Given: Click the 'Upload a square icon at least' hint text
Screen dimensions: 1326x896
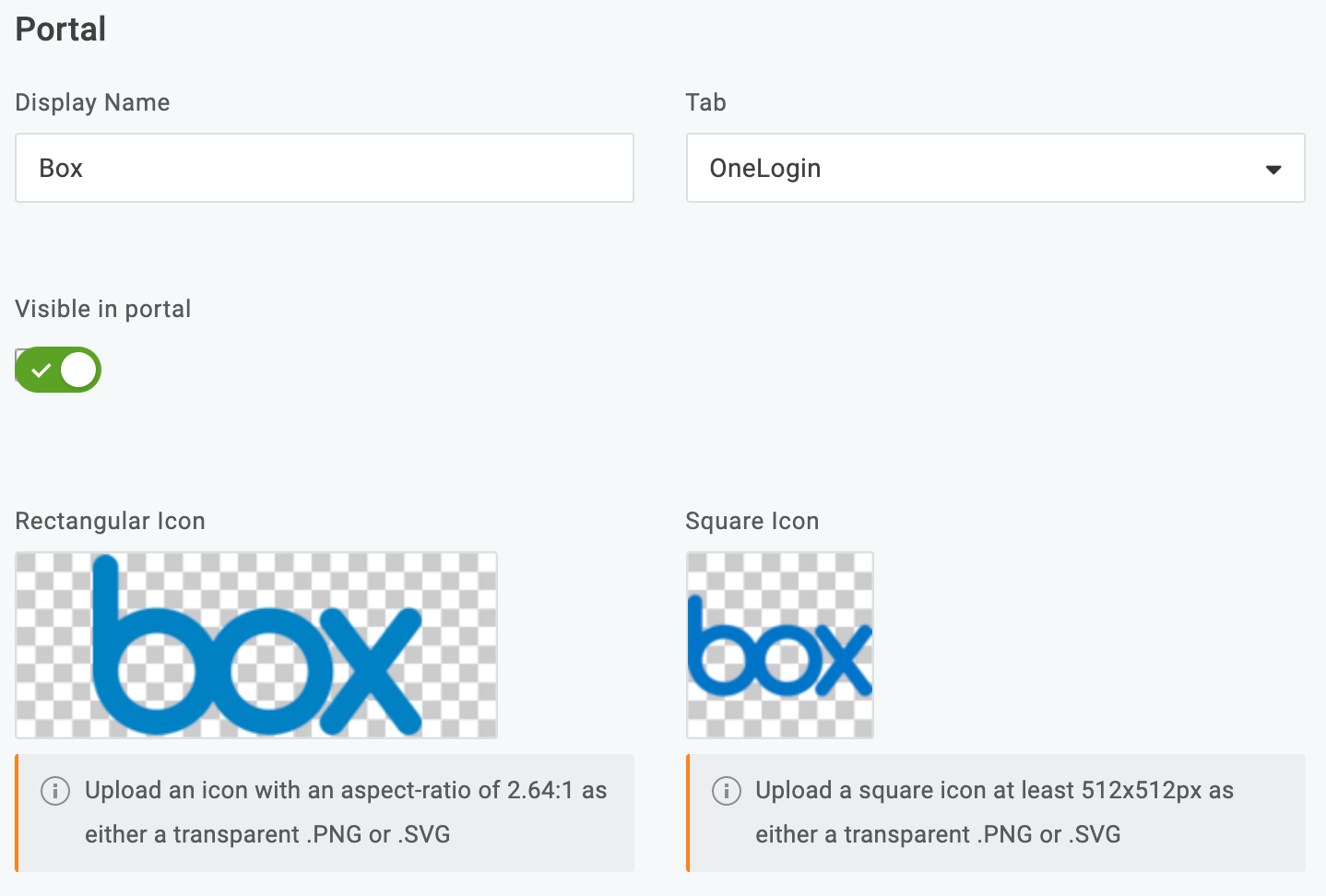Looking at the screenshot, I should pyautogui.click(x=994, y=812).
